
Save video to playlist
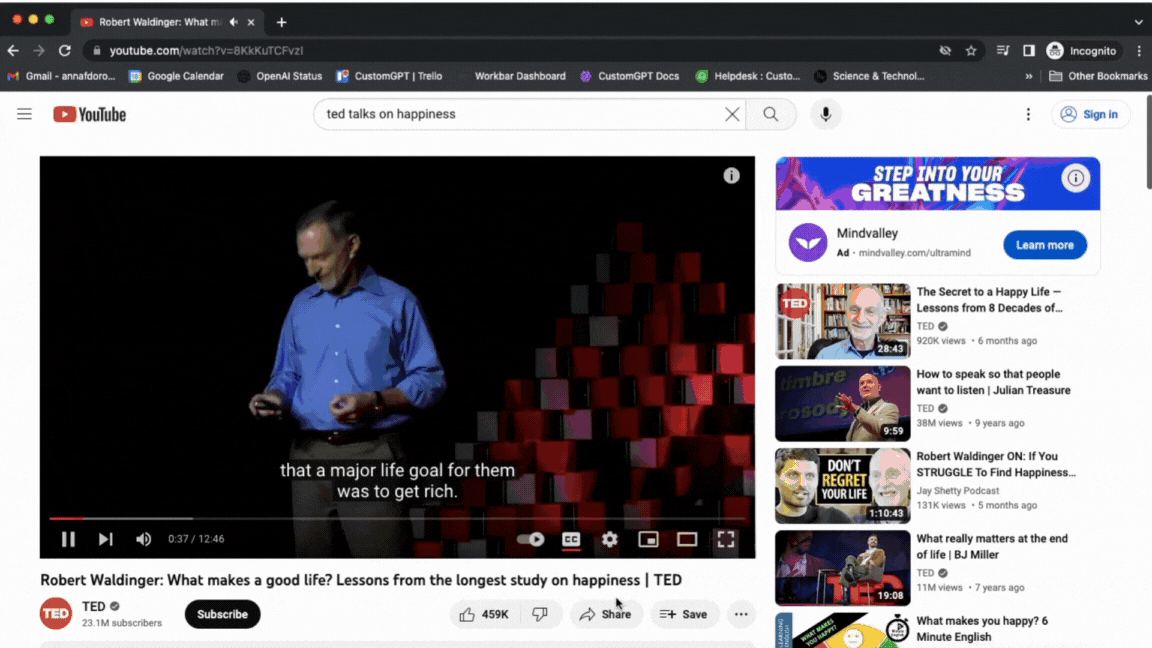click(684, 614)
